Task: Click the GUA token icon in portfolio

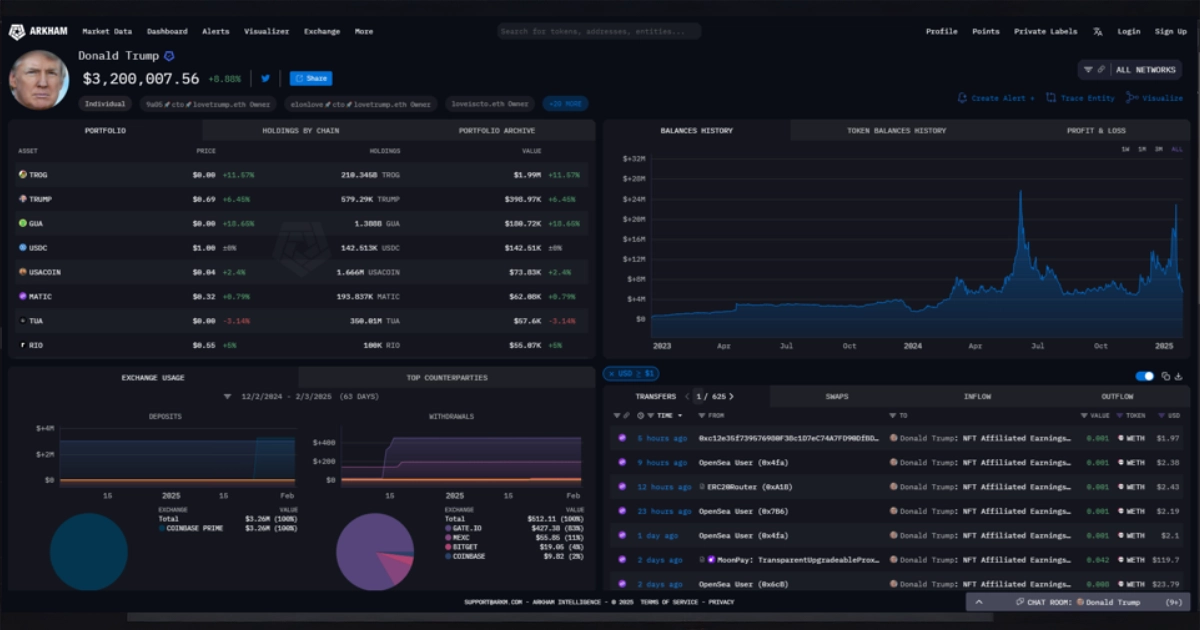Action: (22, 223)
